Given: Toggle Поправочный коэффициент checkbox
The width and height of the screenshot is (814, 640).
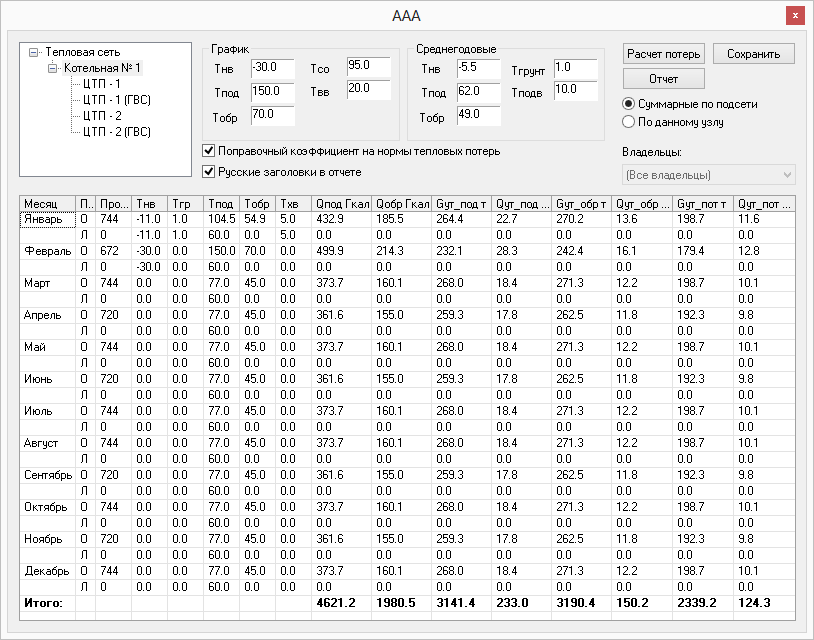Looking at the screenshot, I should coord(209,151).
